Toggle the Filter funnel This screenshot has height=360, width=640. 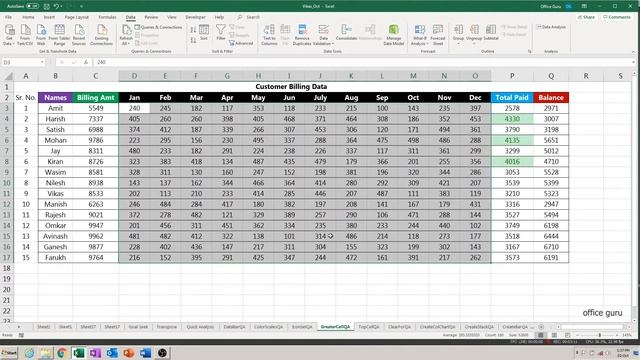(x=221, y=33)
